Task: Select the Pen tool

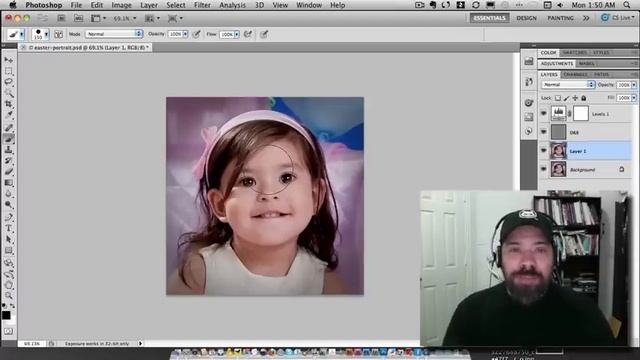Action: (9, 217)
